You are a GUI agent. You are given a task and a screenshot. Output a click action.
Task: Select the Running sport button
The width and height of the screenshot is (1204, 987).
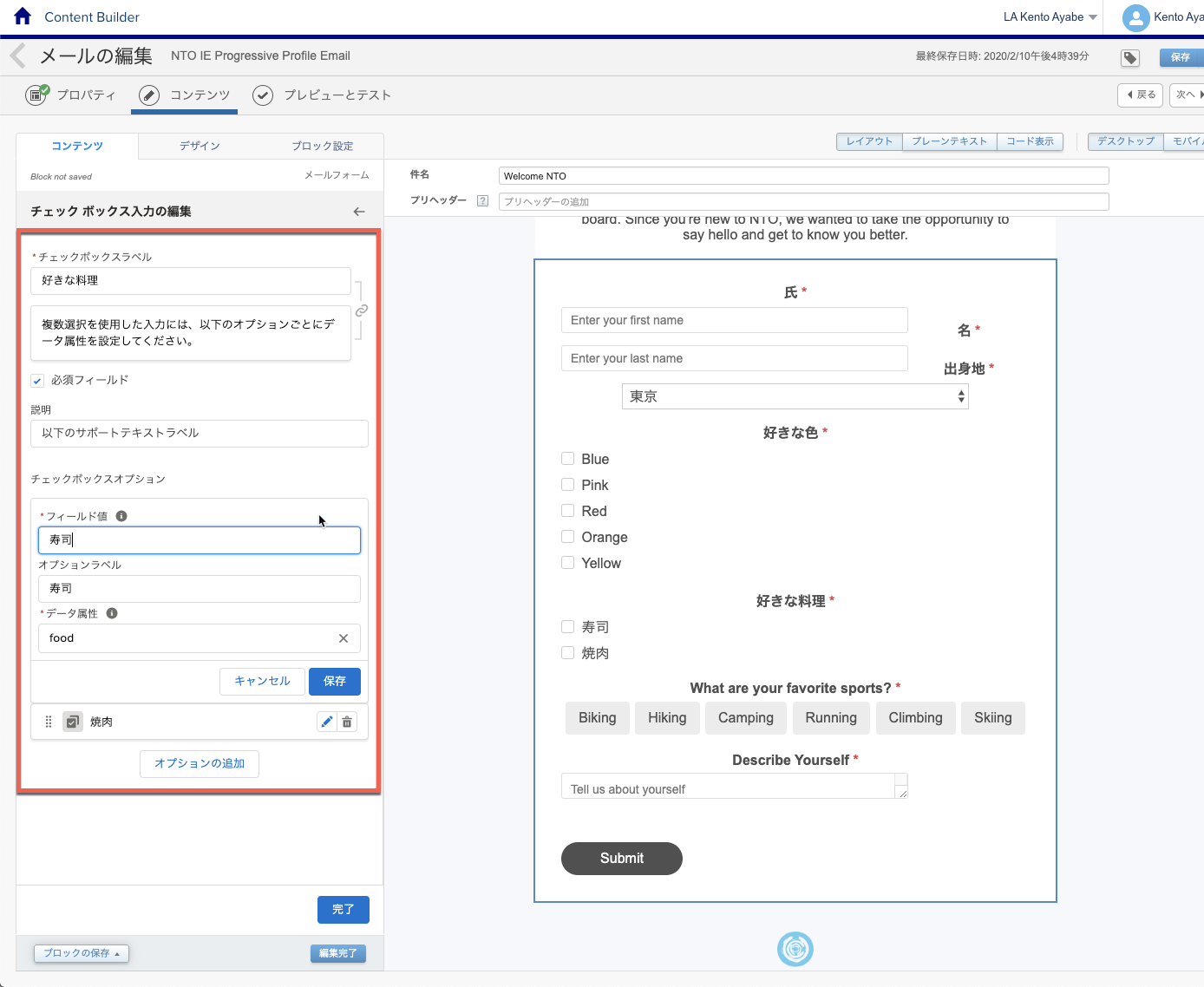[x=831, y=718]
